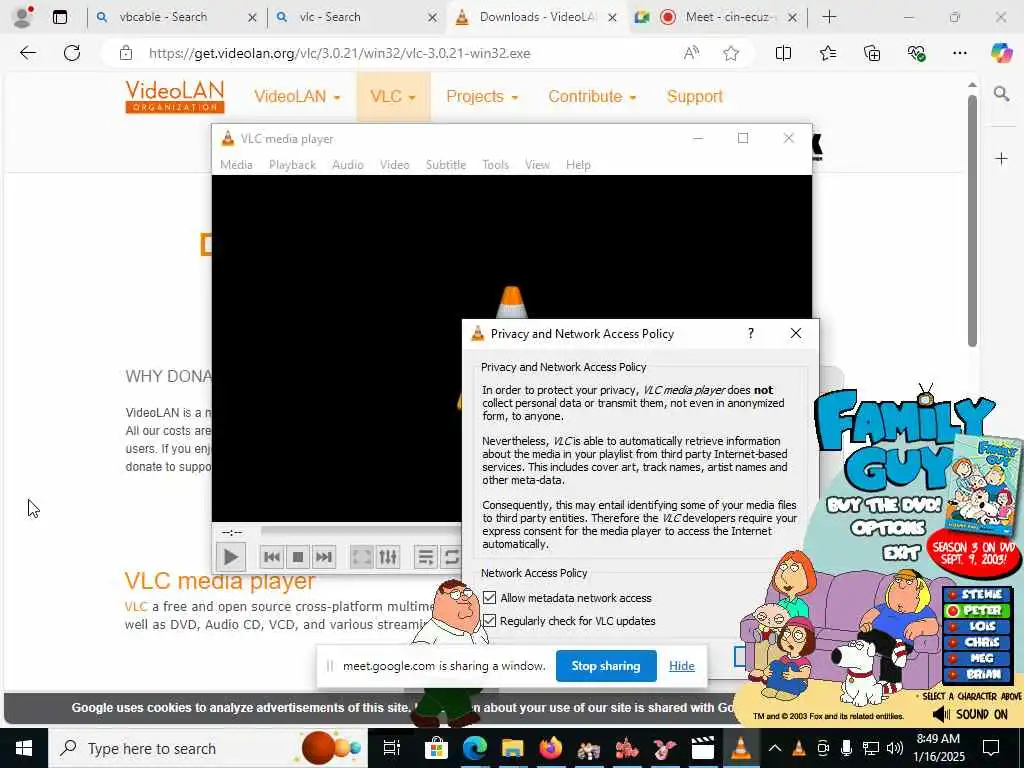The image size is (1024, 768).
Task: Open the Audio menu in VLC
Action: (x=347, y=165)
